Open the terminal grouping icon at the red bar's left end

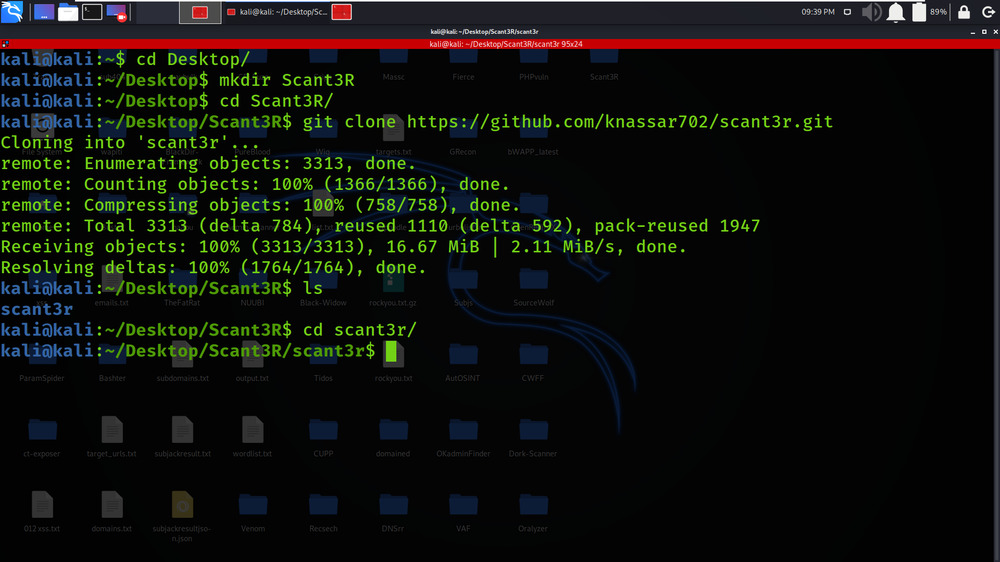click(5, 44)
